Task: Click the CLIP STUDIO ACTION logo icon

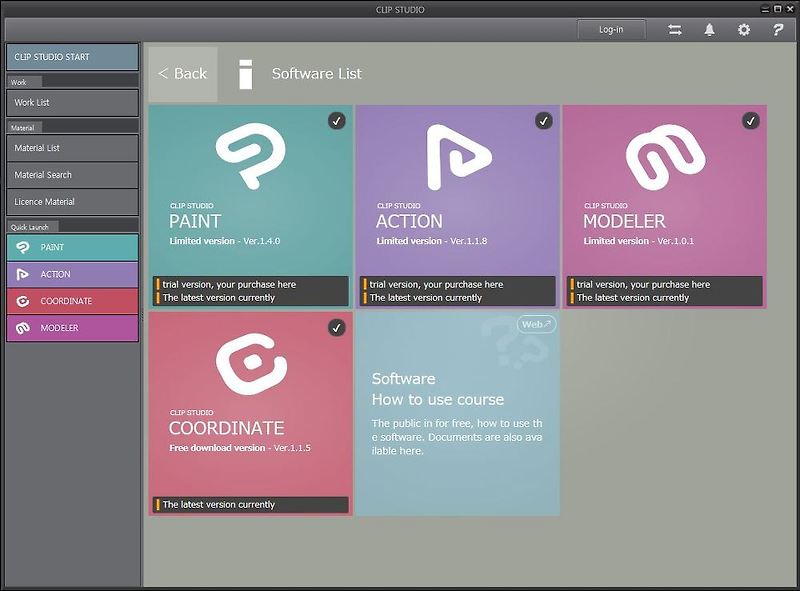Action: 458,157
